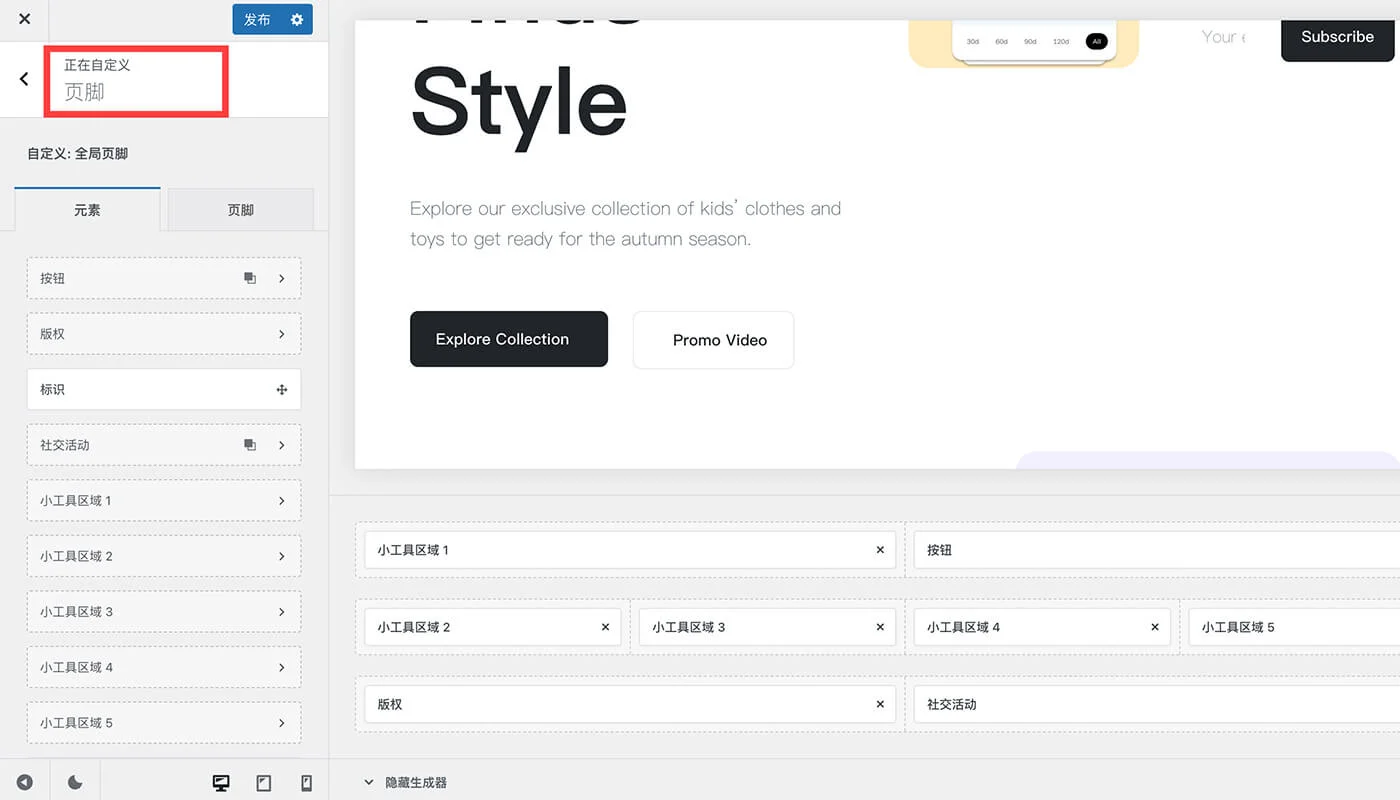
Task: Remove 小工具区域 4 with its X
Action: pyautogui.click(x=1155, y=627)
